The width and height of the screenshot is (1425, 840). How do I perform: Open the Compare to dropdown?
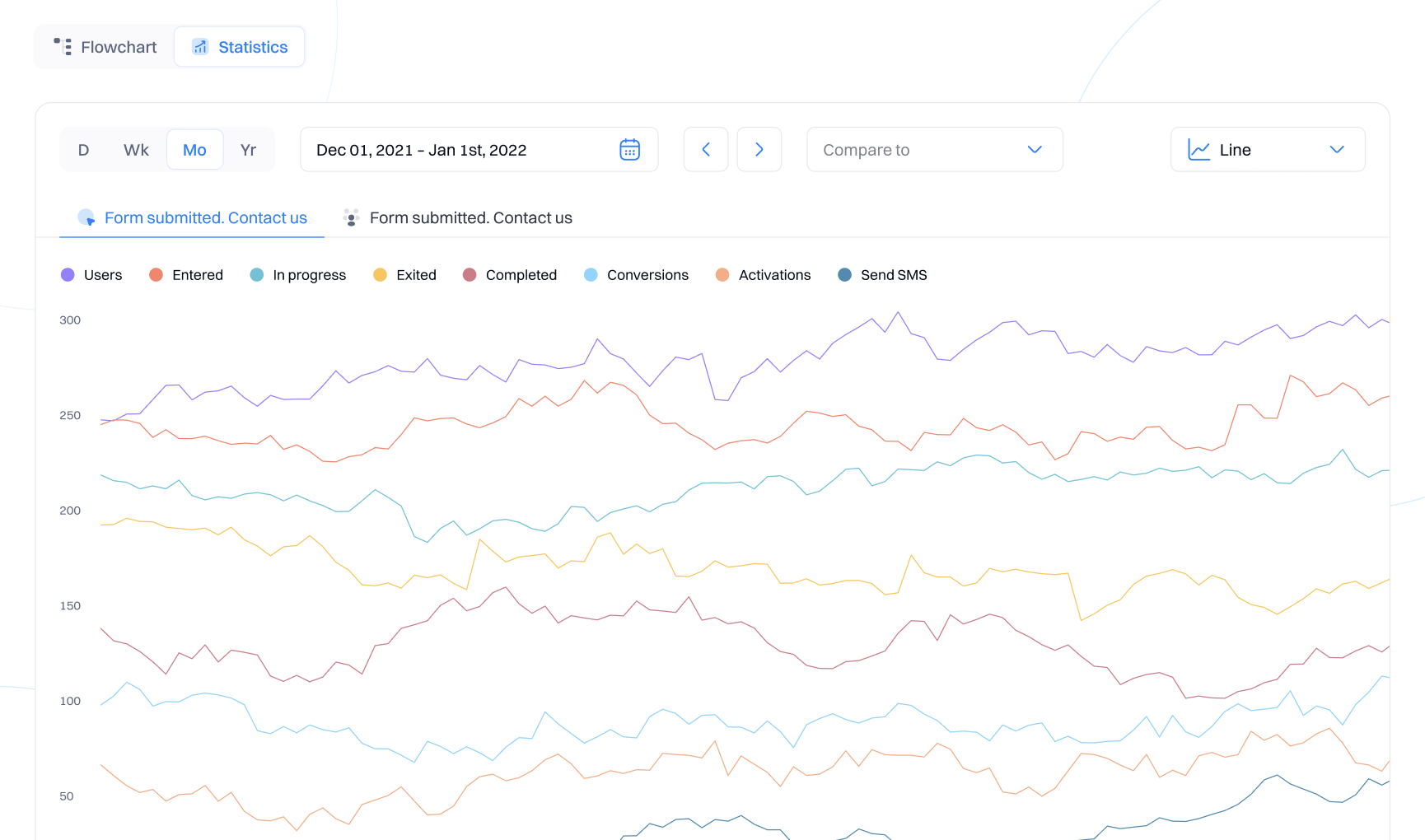point(935,149)
